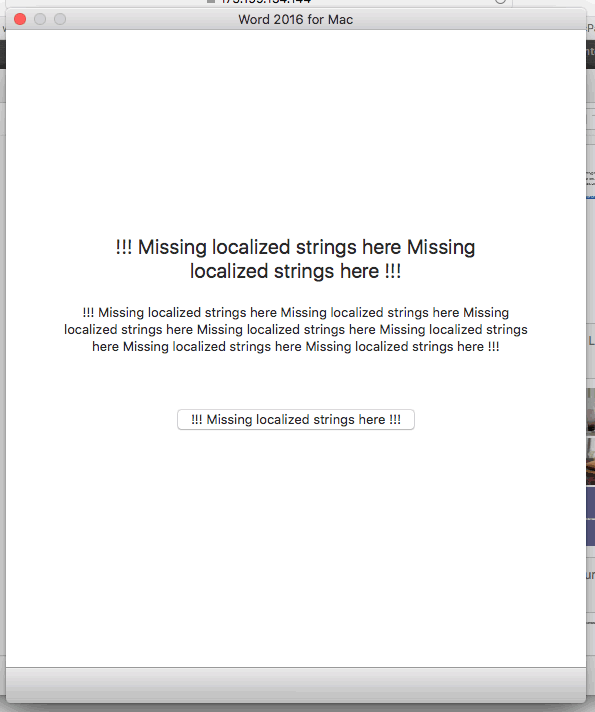Click the purple banner in the background page
The width and height of the screenshot is (595, 712).
[590, 516]
